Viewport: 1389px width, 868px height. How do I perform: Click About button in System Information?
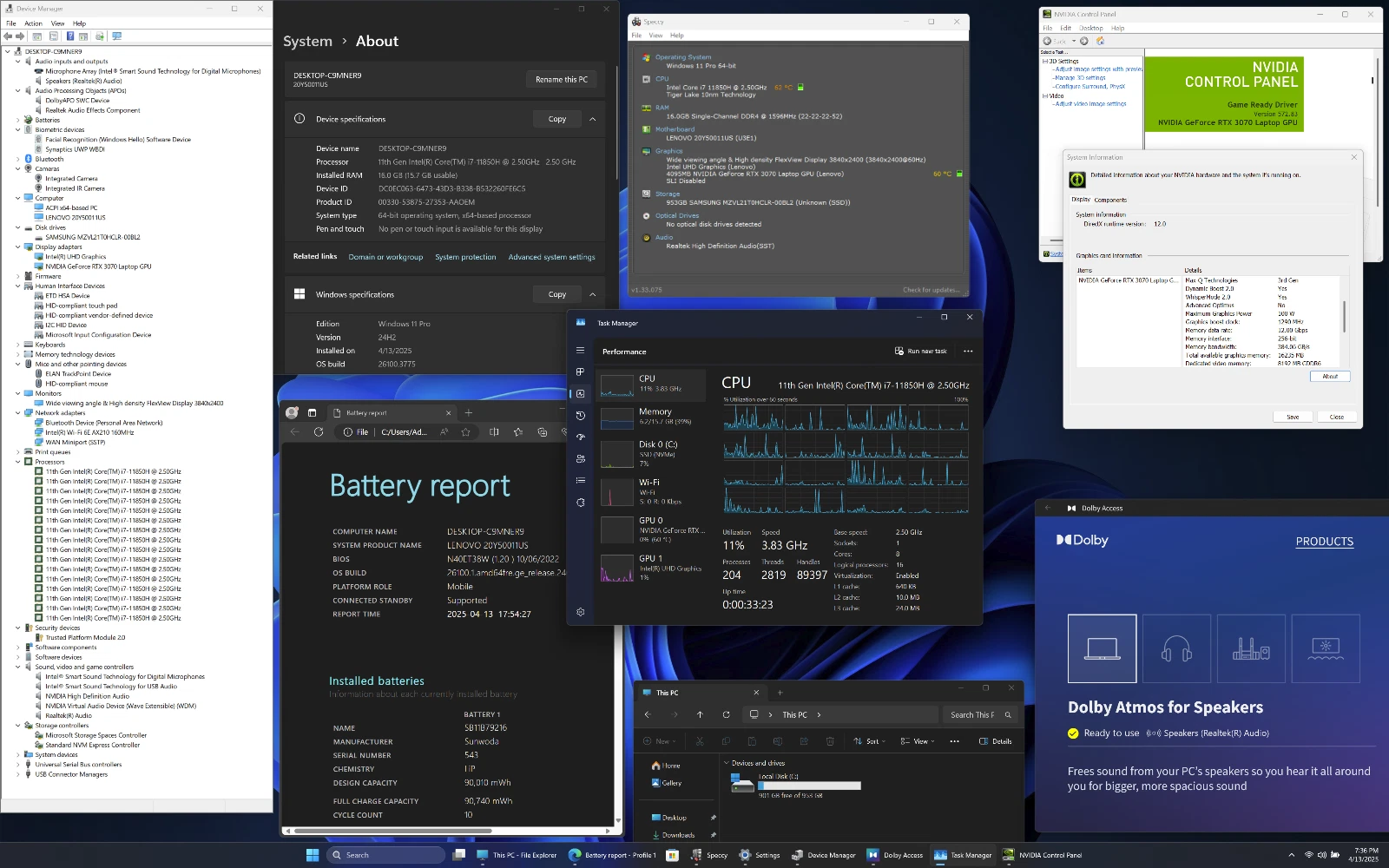[x=1330, y=377]
